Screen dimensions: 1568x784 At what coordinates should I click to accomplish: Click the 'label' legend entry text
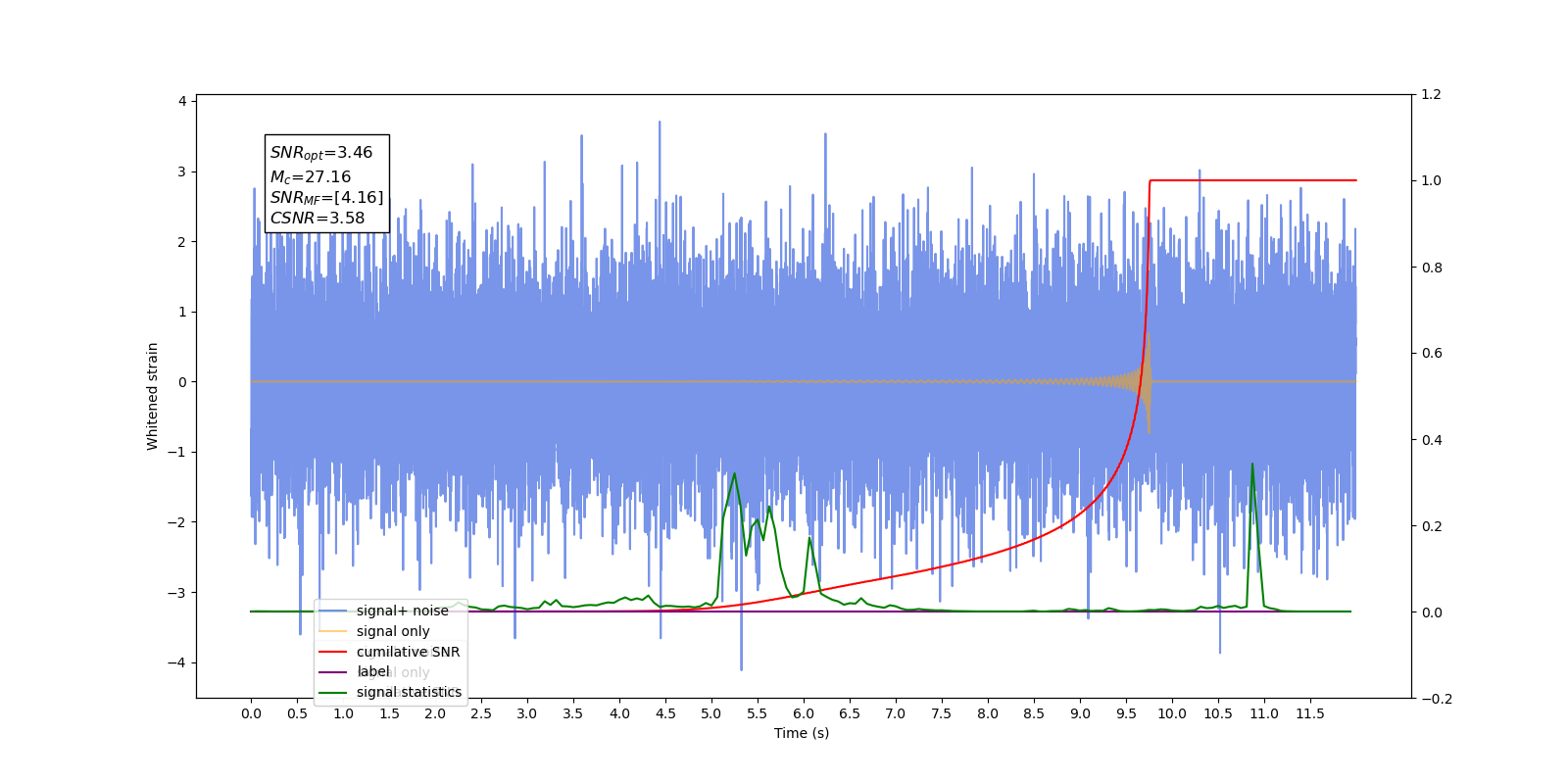pyautogui.click(x=372, y=672)
